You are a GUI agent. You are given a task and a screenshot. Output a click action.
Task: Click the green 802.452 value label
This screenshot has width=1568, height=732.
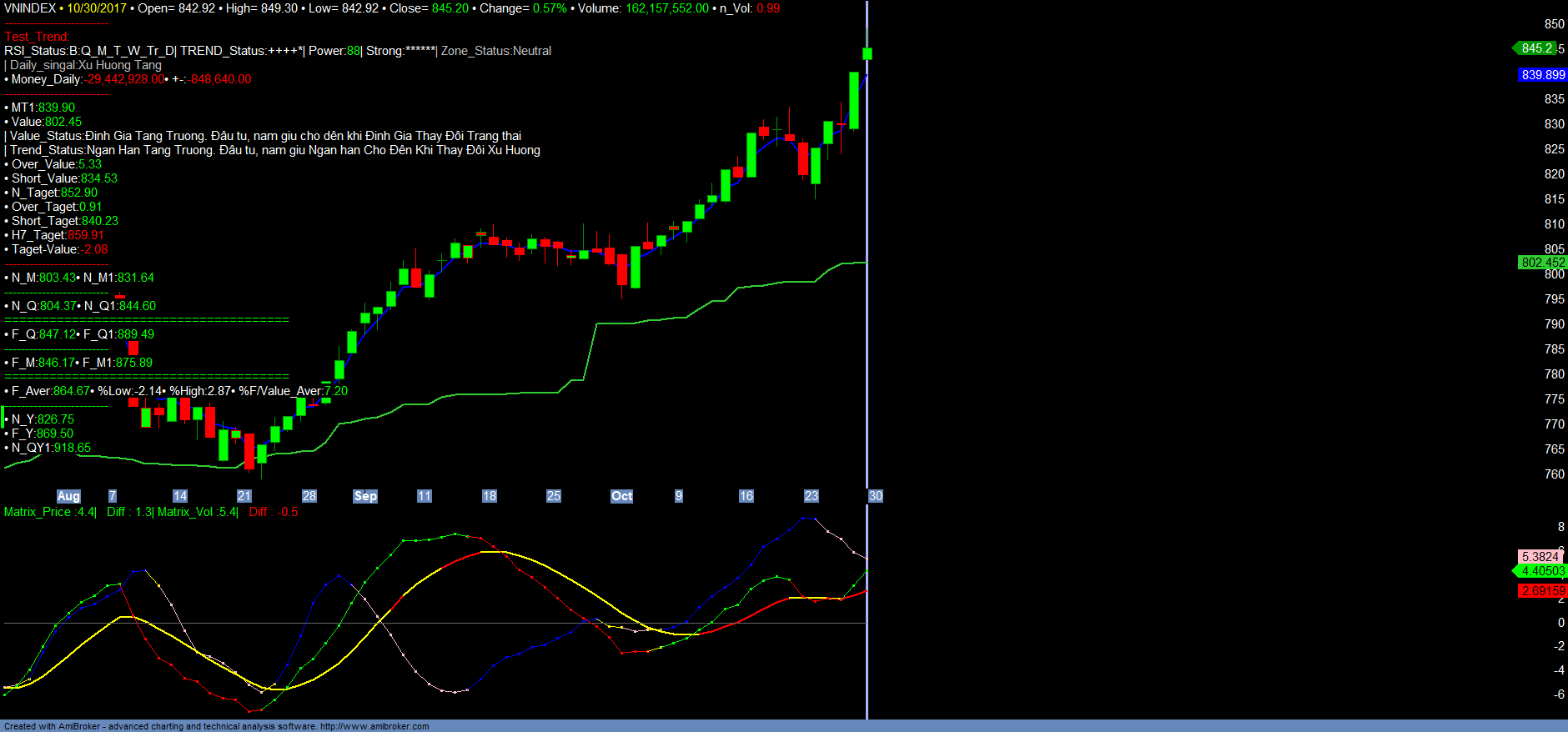point(1542,263)
